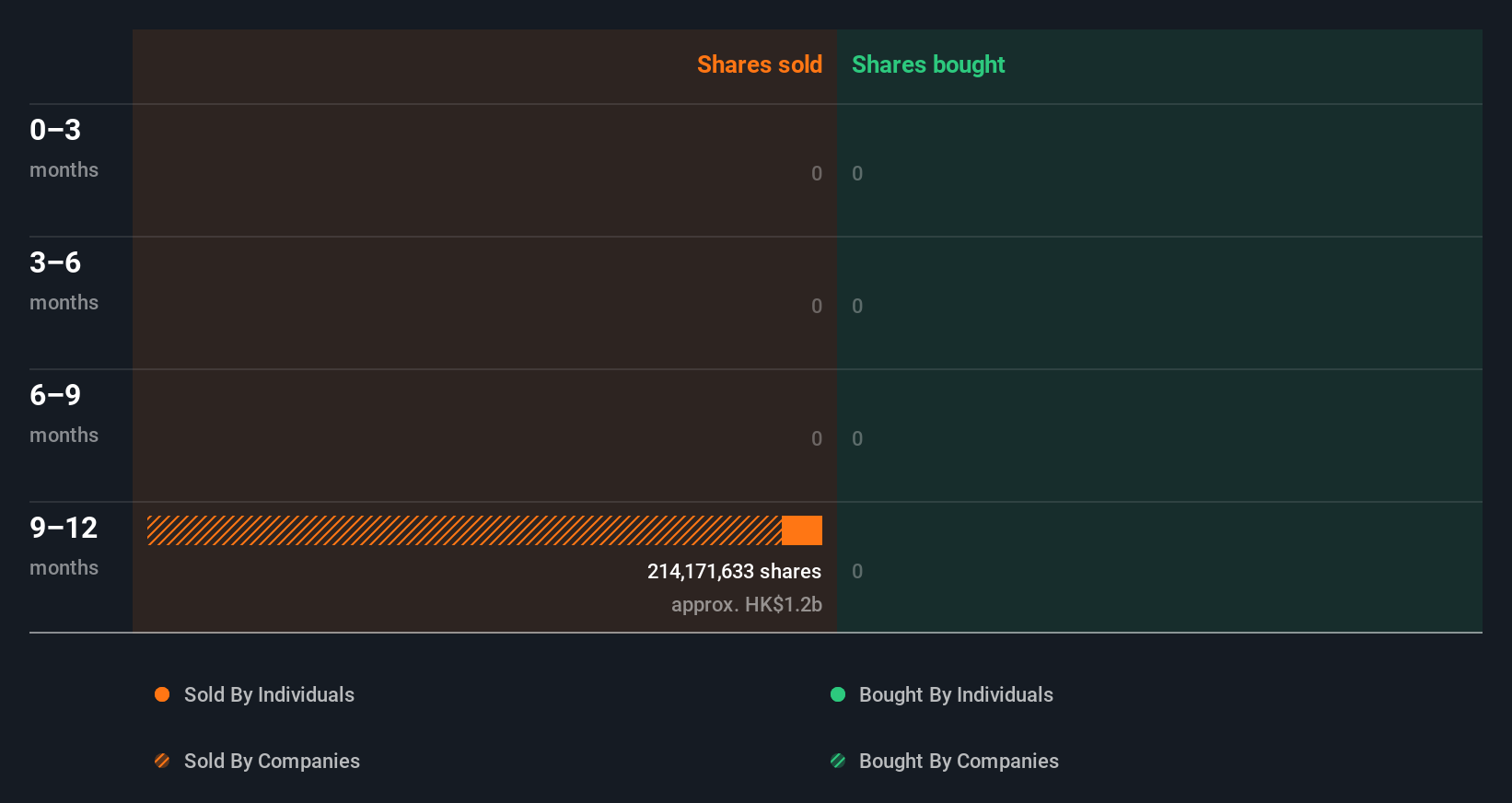Click the striped companies-sold bar segment
This screenshot has width=1512, height=803.
pos(464,530)
